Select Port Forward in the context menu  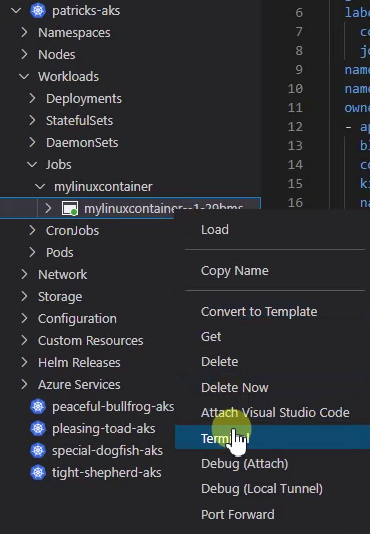[x=237, y=515]
